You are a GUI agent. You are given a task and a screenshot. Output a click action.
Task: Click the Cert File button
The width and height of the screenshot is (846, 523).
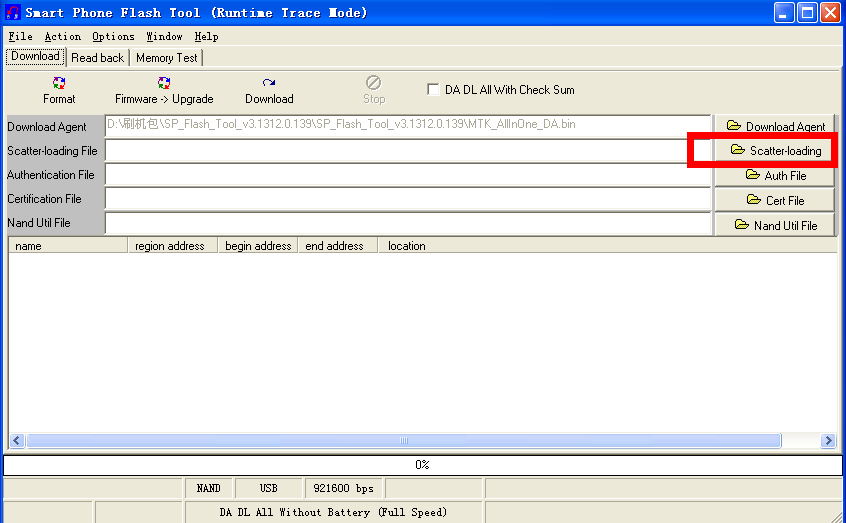775,200
